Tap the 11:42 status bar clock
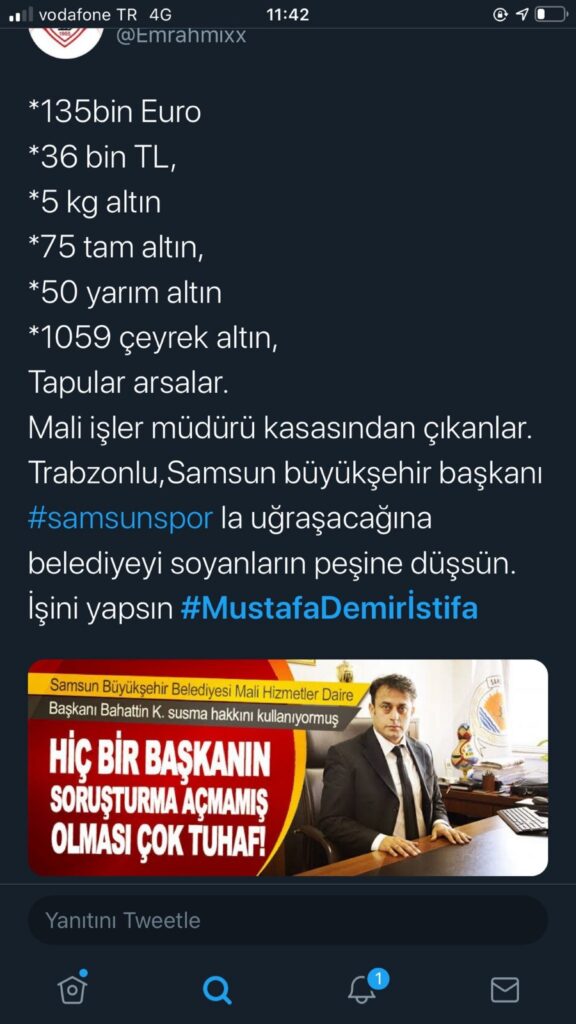This screenshot has width=576, height=1024. tap(288, 14)
